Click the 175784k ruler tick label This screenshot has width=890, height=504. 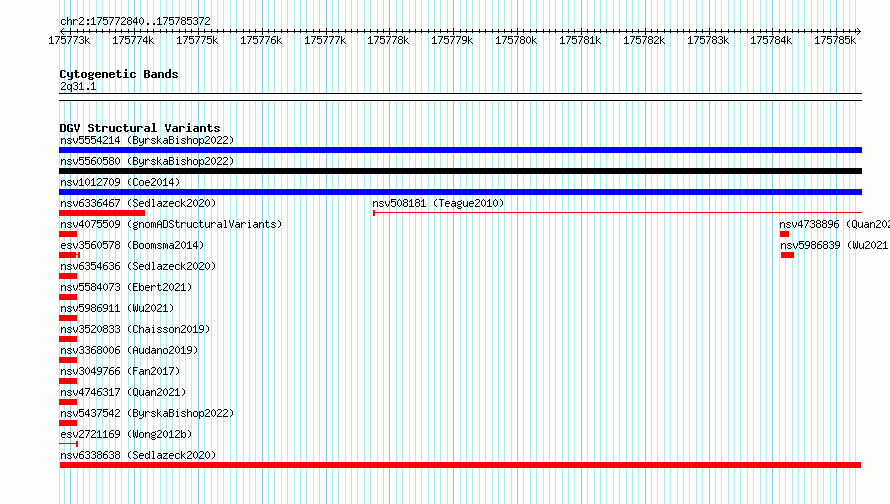771,40
